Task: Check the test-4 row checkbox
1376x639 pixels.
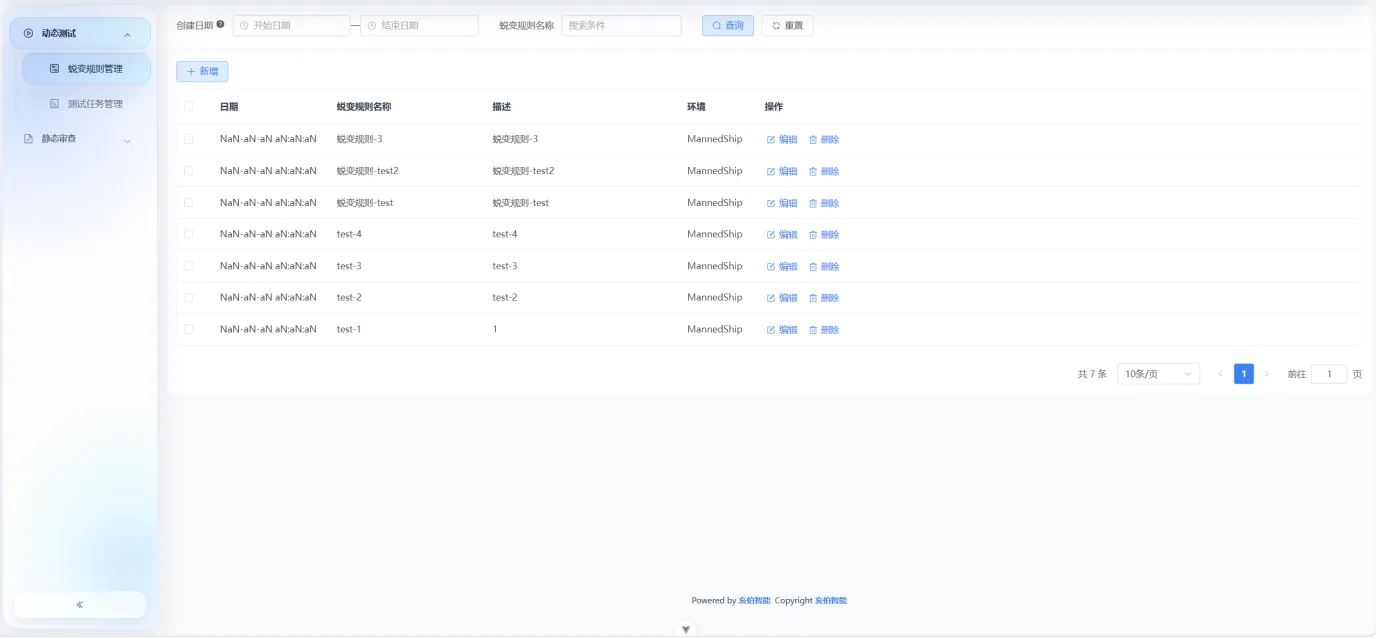Action: 188,234
